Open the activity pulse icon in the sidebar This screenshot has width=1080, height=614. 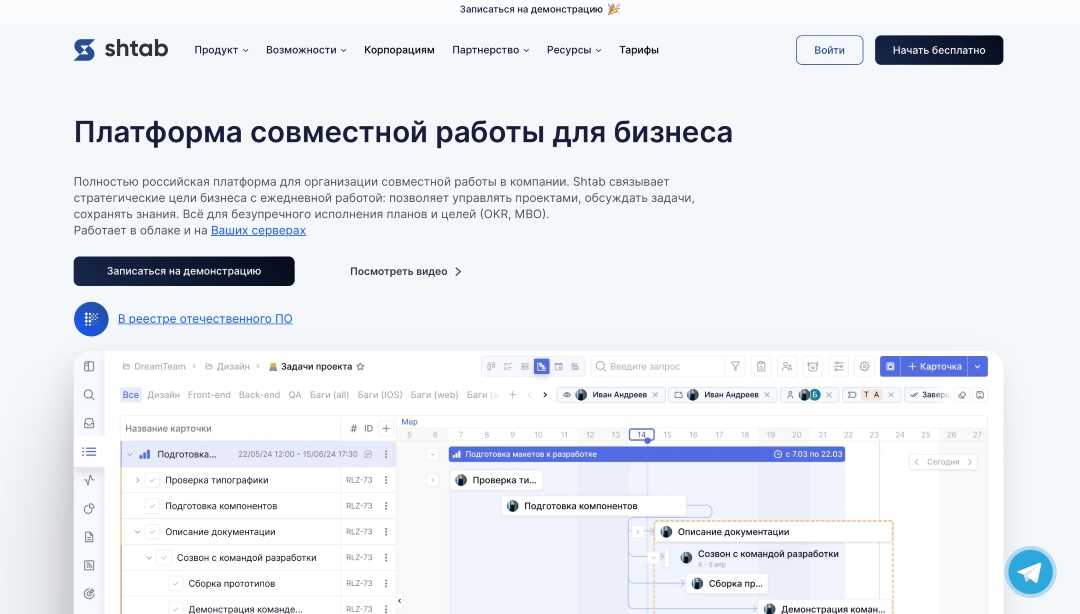click(89, 480)
